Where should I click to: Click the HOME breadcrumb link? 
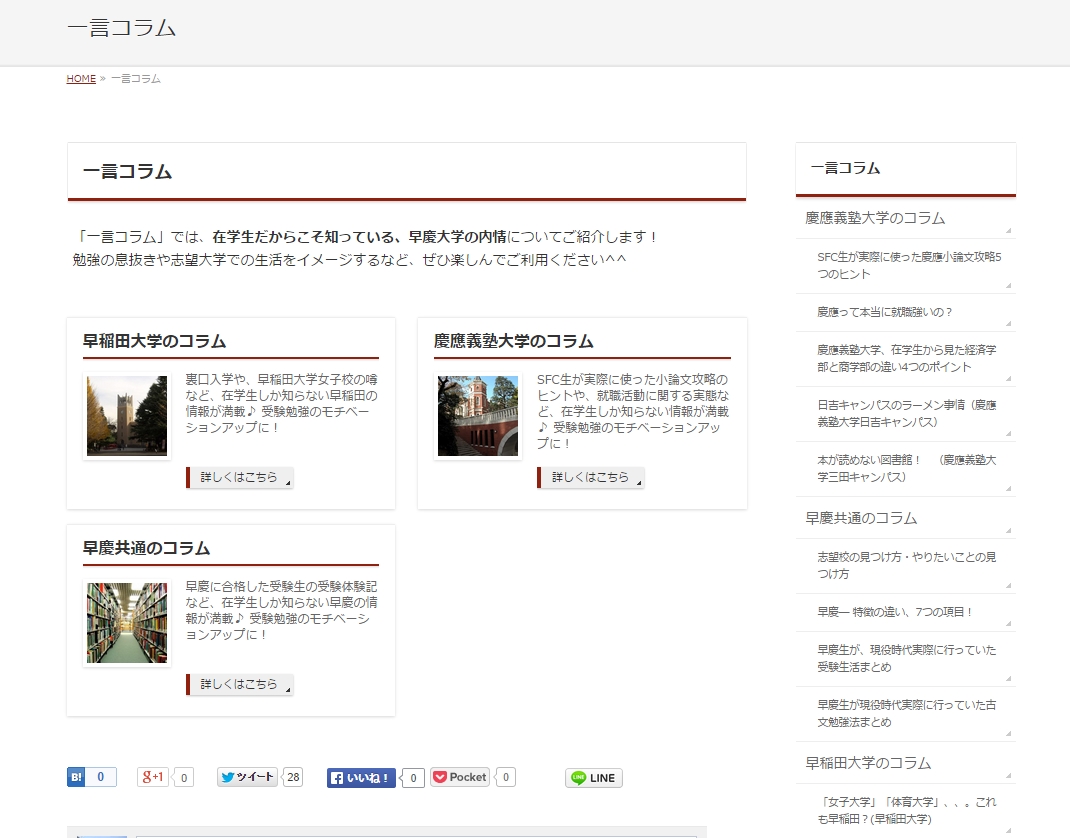coord(81,78)
